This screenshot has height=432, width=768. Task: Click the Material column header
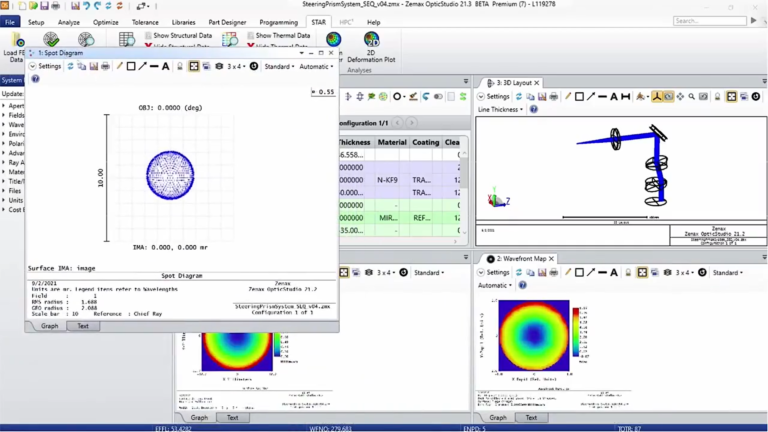click(392, 142)
